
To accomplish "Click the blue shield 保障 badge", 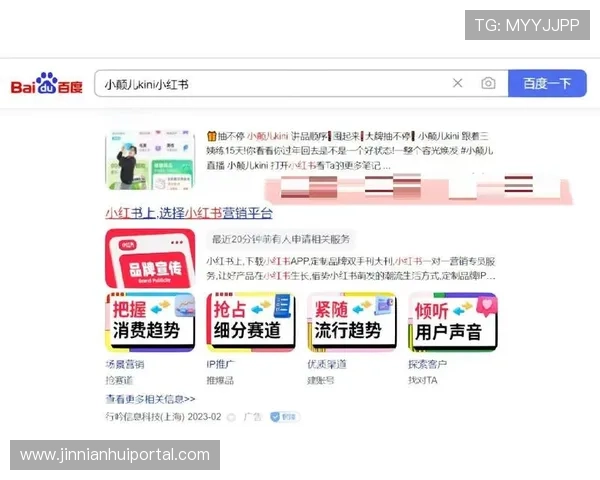I will (285, 417).
